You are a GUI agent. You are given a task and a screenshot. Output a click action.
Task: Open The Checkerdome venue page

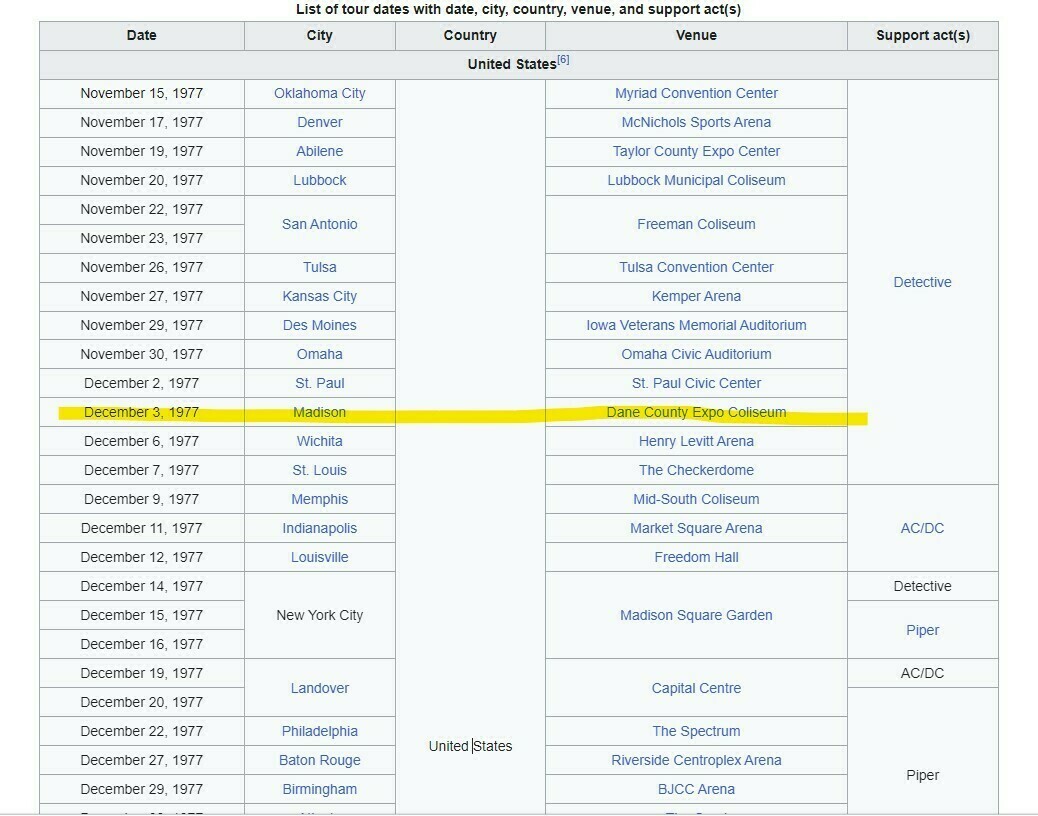click(x=695, y=470)
